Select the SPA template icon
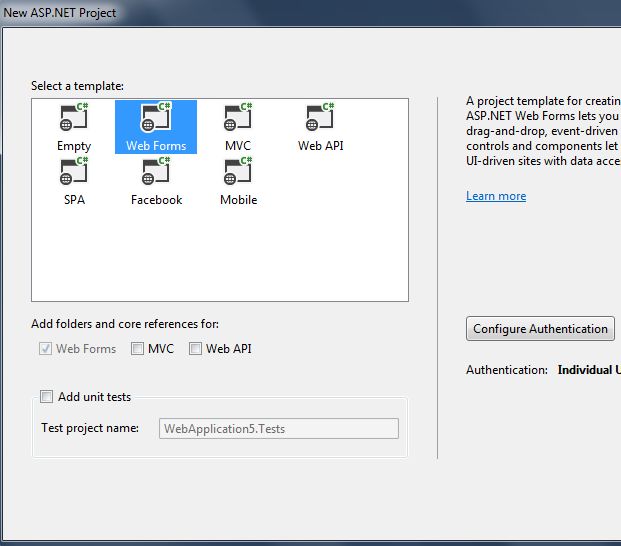 (x=74, y=171)
